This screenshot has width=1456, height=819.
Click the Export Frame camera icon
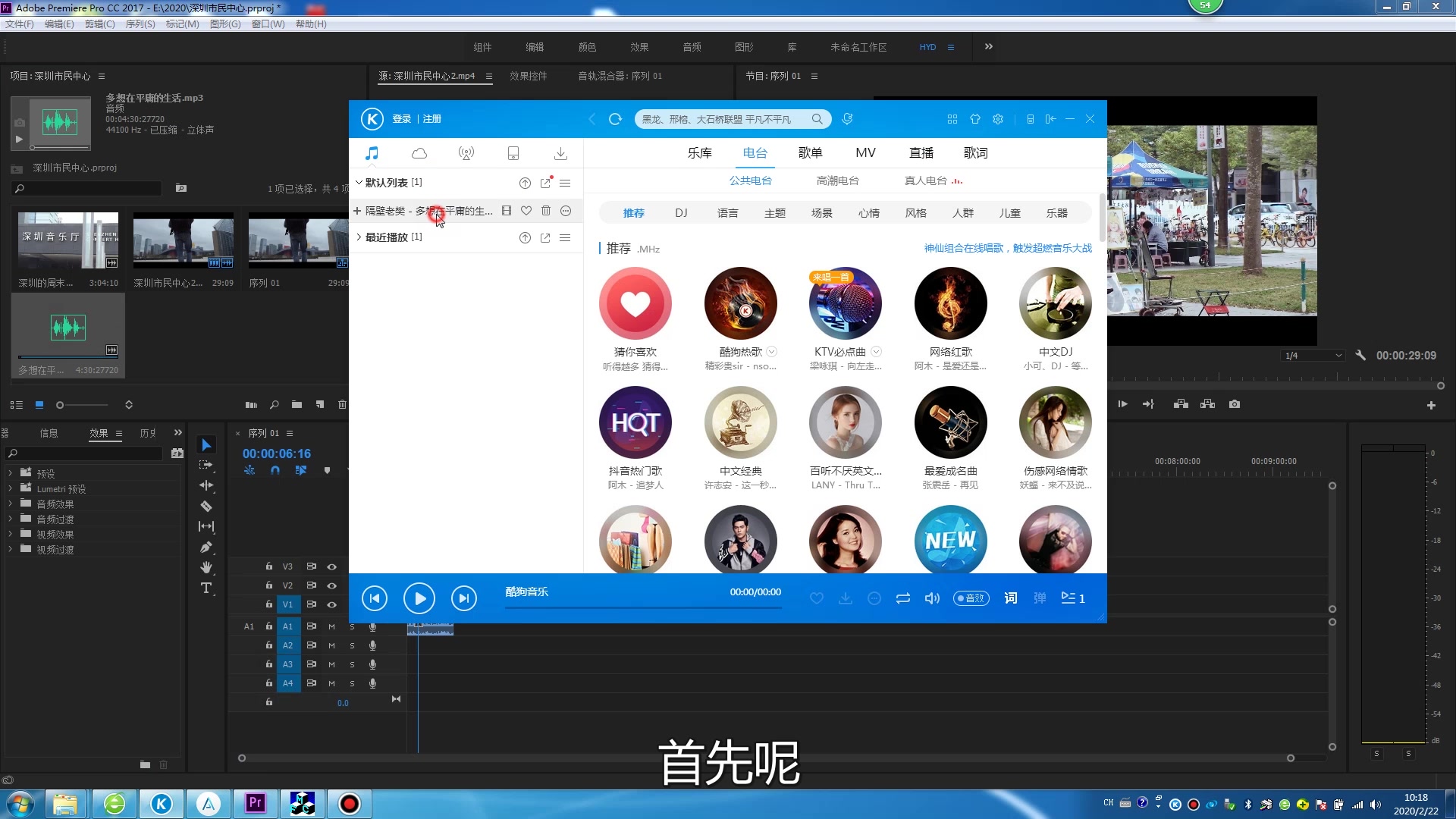[x=1235, y=404]
